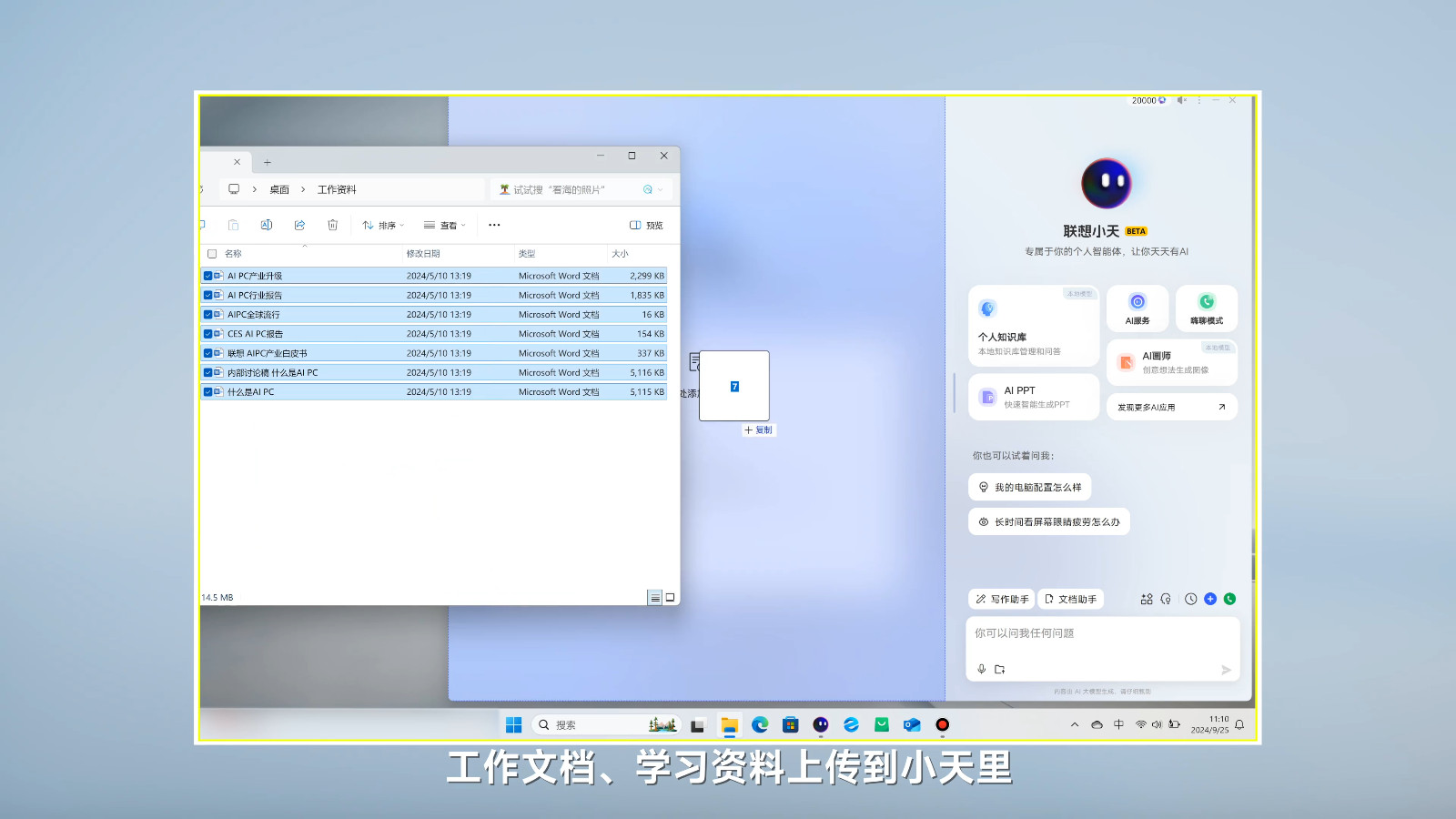Open the 预览 preview pane button

pyautogui.click(x=647, y=225)
